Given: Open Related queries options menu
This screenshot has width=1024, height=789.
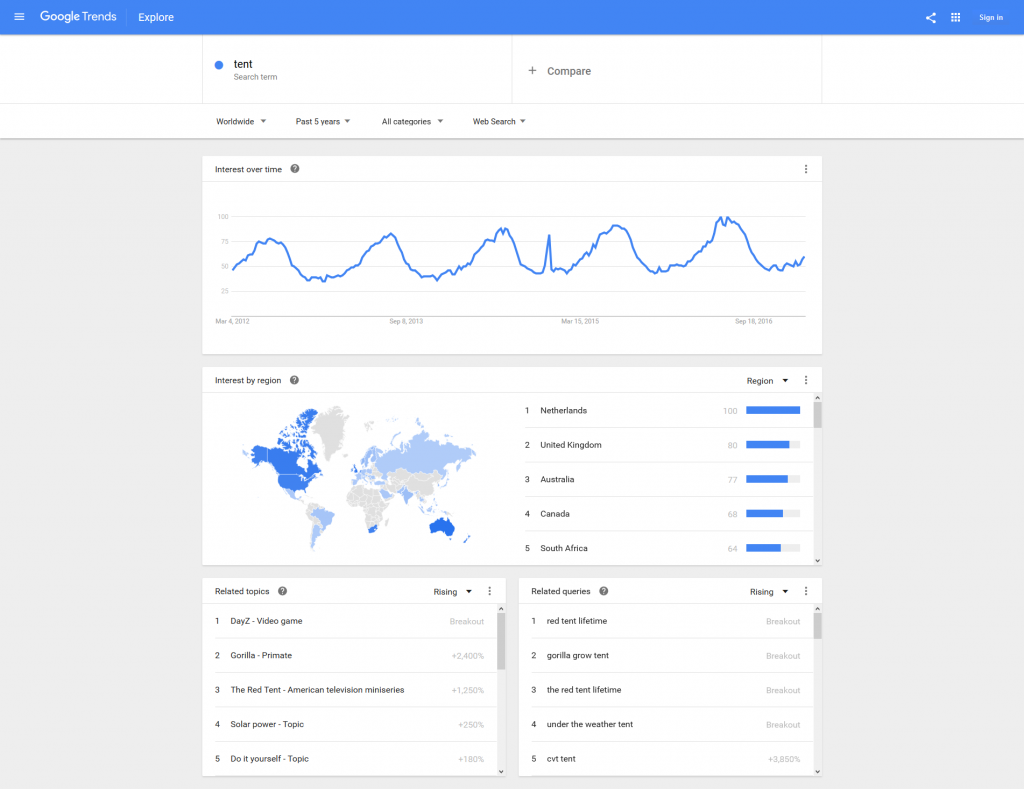Looking at the screenshot, I should pos(806,591).
